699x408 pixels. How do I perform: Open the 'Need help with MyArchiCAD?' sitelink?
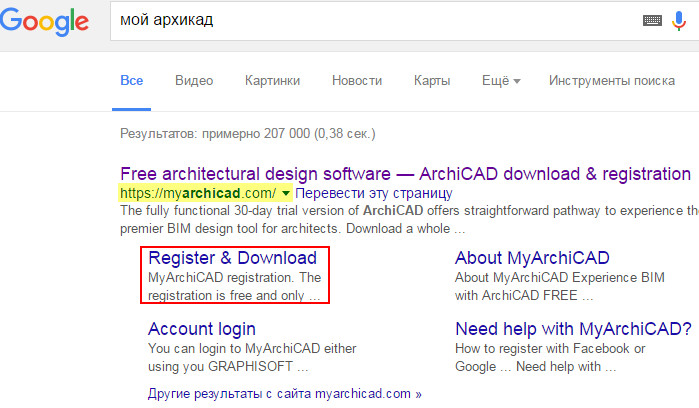point(573,329)
